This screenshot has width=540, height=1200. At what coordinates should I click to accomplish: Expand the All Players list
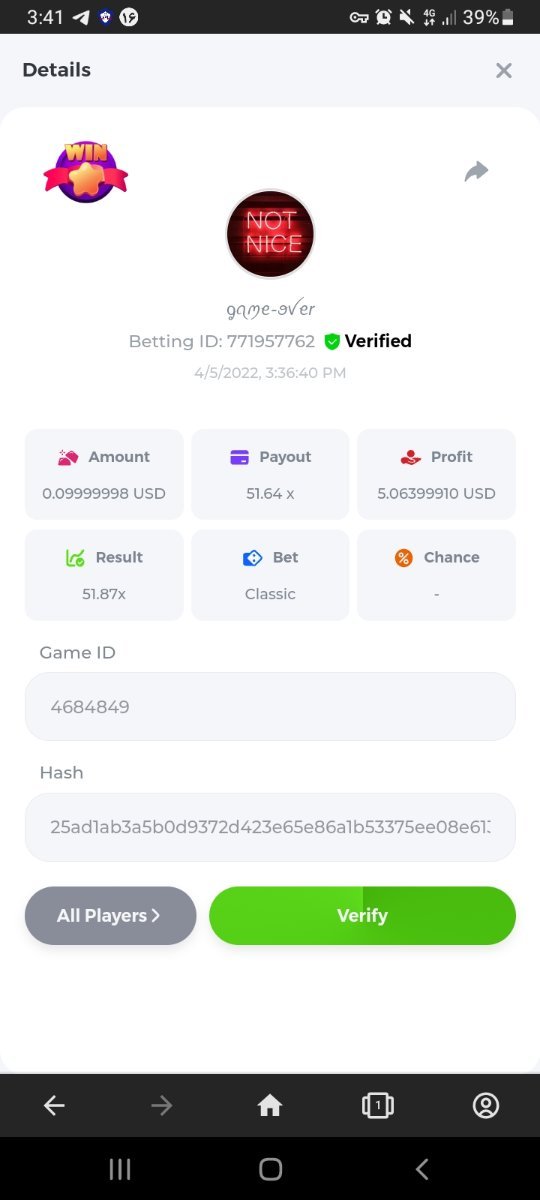(x=110, y=916)
